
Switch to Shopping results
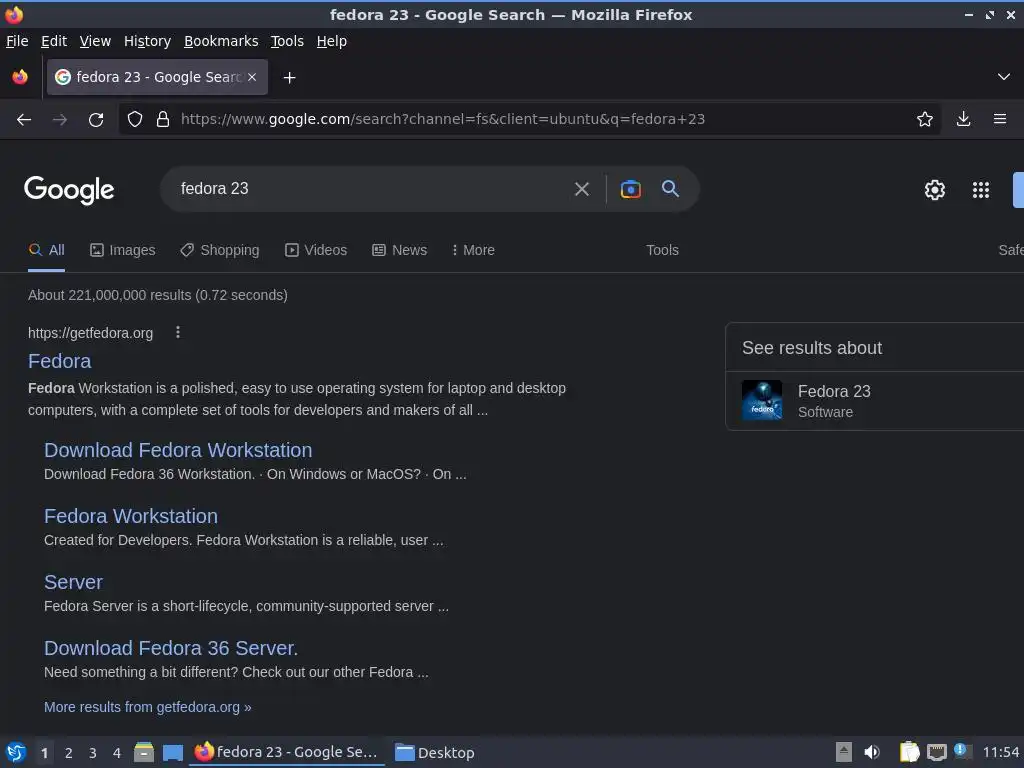(220, 250)
